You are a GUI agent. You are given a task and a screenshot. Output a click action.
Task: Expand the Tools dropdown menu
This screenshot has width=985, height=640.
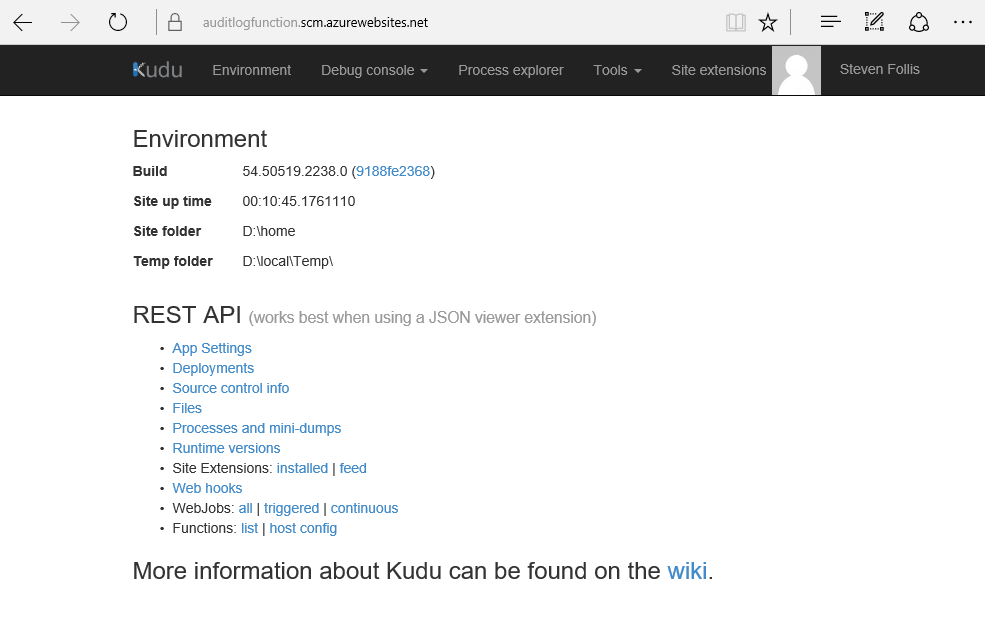click(x=618, y=70)
